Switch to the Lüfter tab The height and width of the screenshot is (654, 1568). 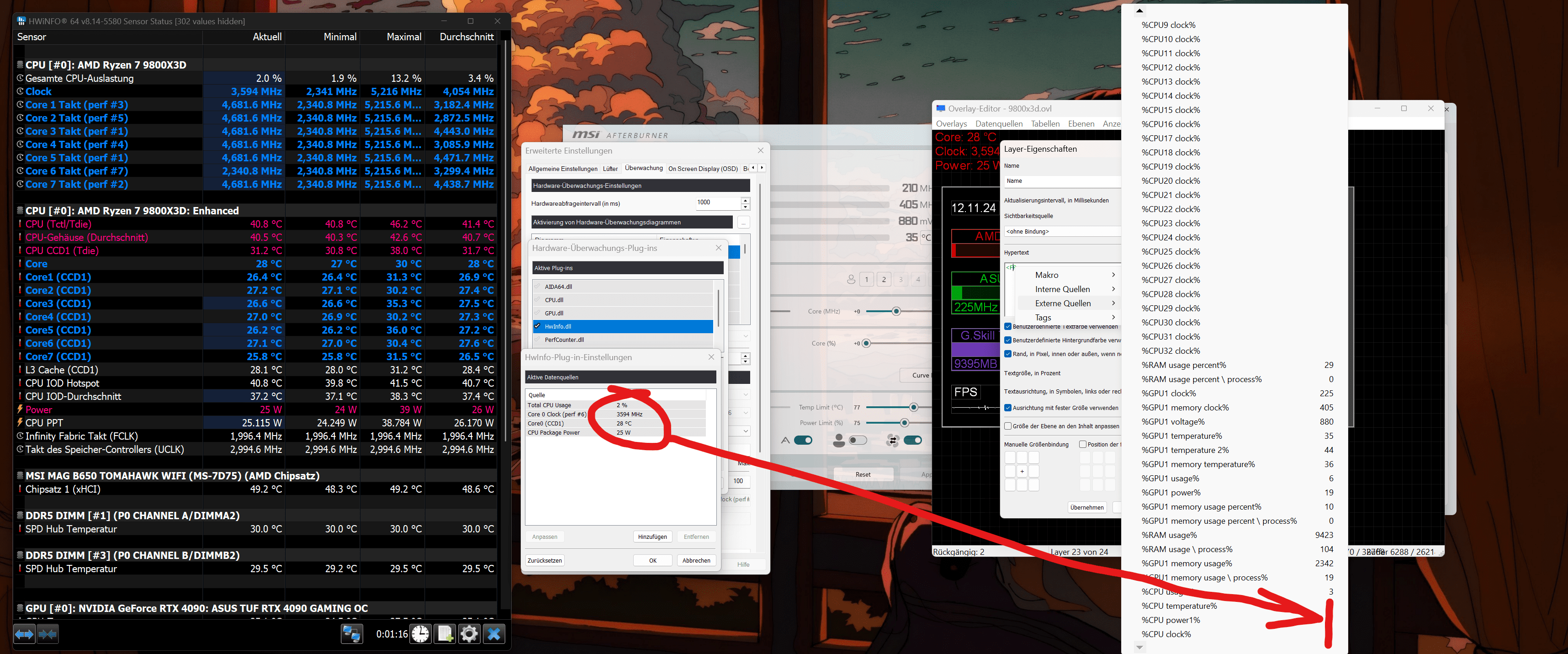[x=610, y=169]
